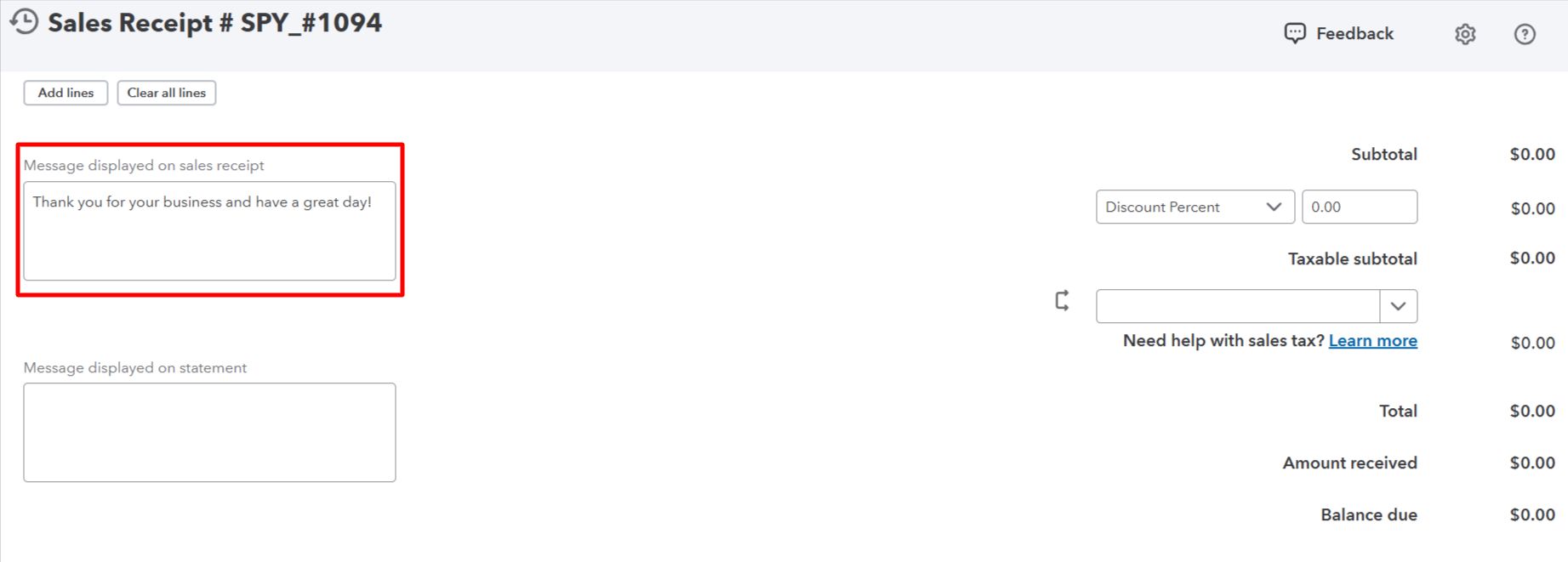The image size is (1568, 562).
Task: Click the thank-you message text box
Action: (209, 231)
